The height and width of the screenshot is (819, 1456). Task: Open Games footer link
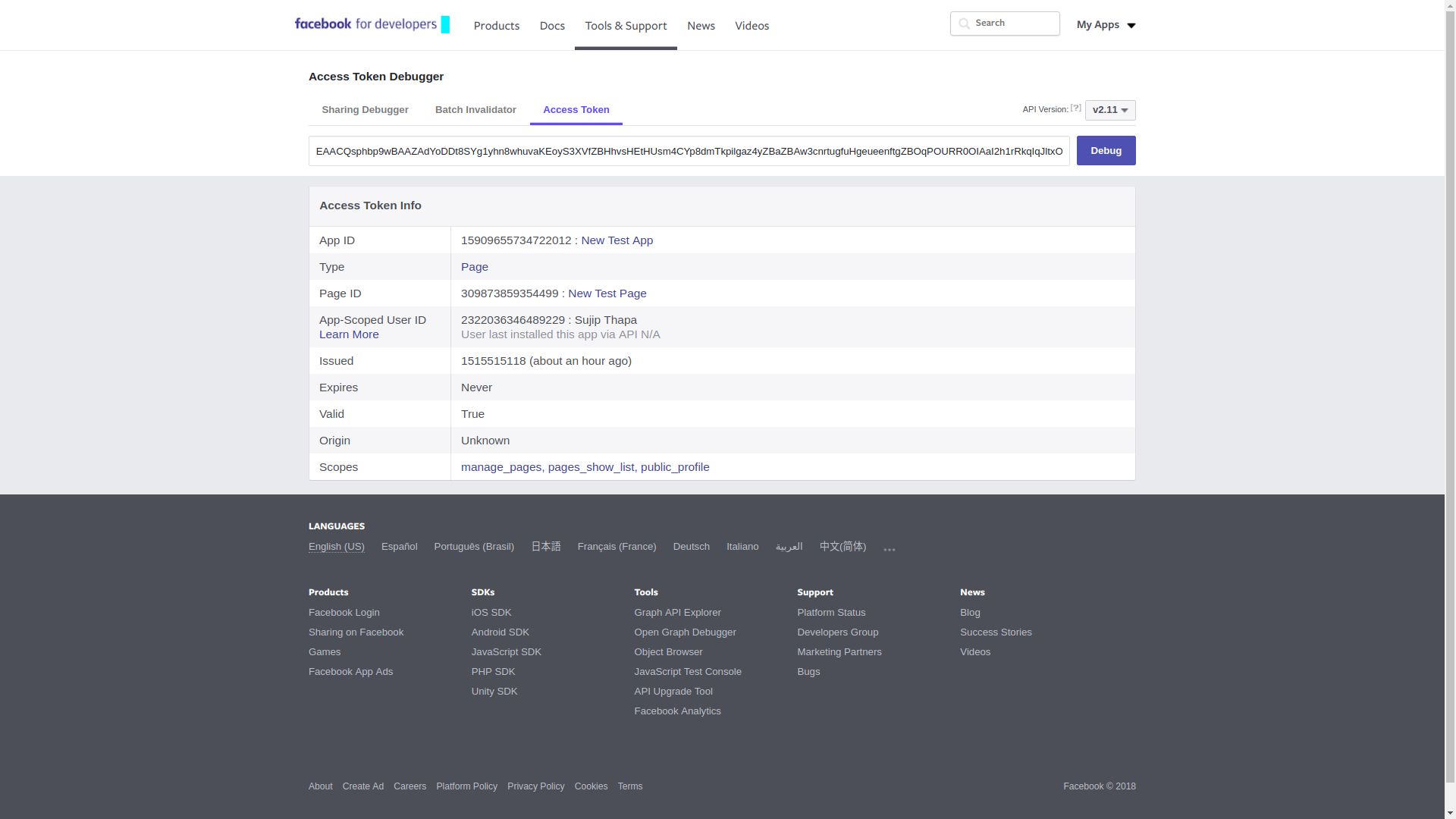tap(325, 652)
